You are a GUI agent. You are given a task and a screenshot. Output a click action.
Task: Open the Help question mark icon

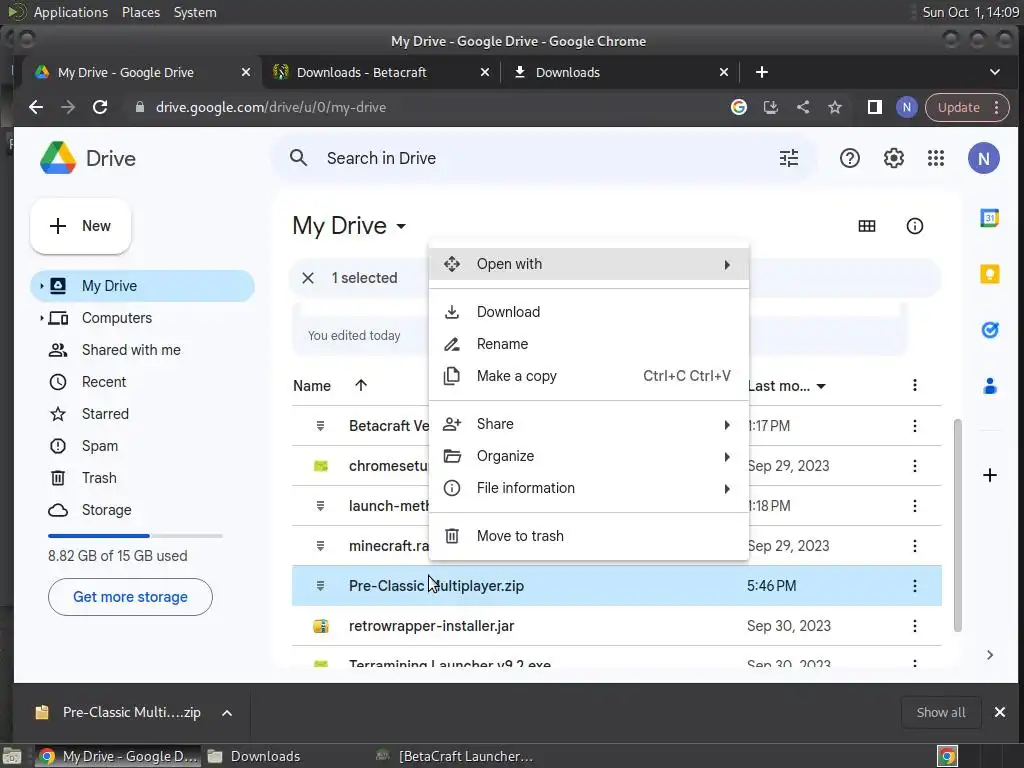click(x=850, y=158)
